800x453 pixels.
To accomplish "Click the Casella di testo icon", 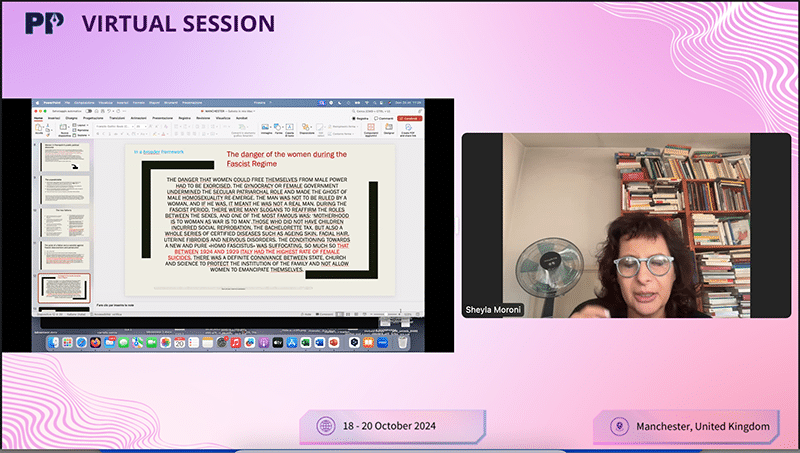I will point(290,128).
